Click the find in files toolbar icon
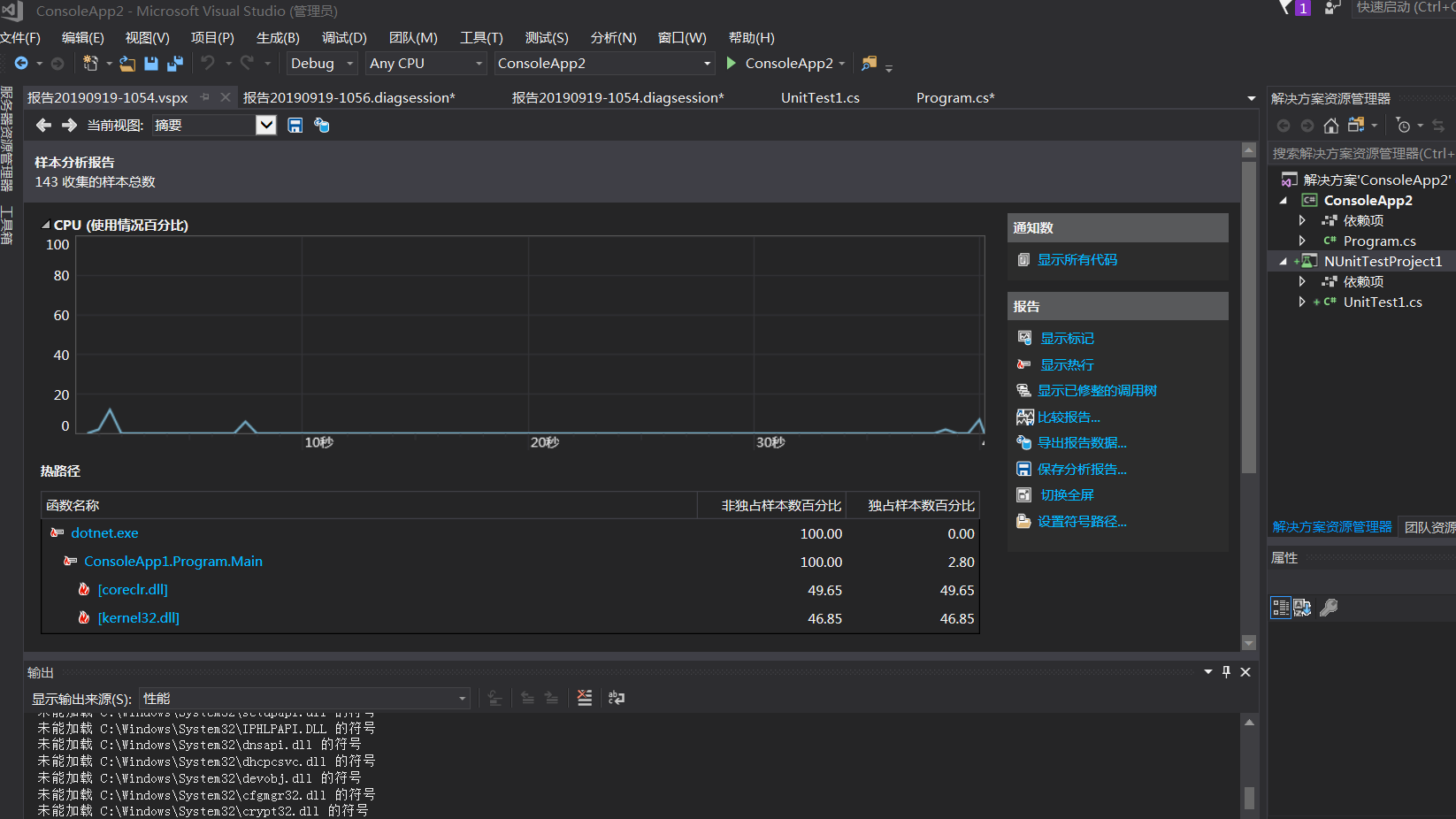 (x=870, y=64)
